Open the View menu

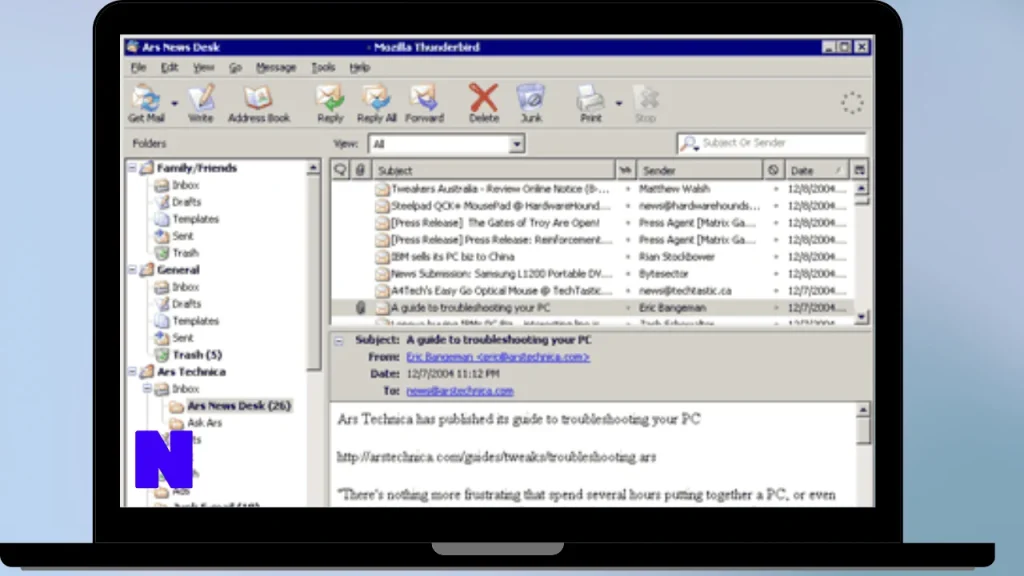click(203, 67)
